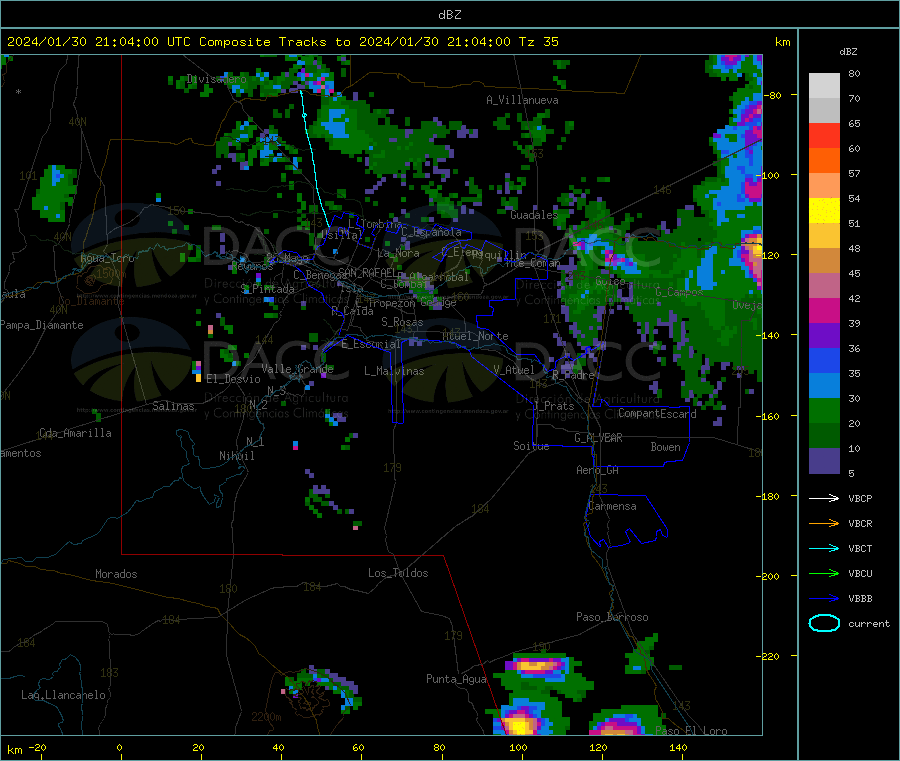
Task: Click the orange VBCR arrow legend icon
Action: pos(824,523)
